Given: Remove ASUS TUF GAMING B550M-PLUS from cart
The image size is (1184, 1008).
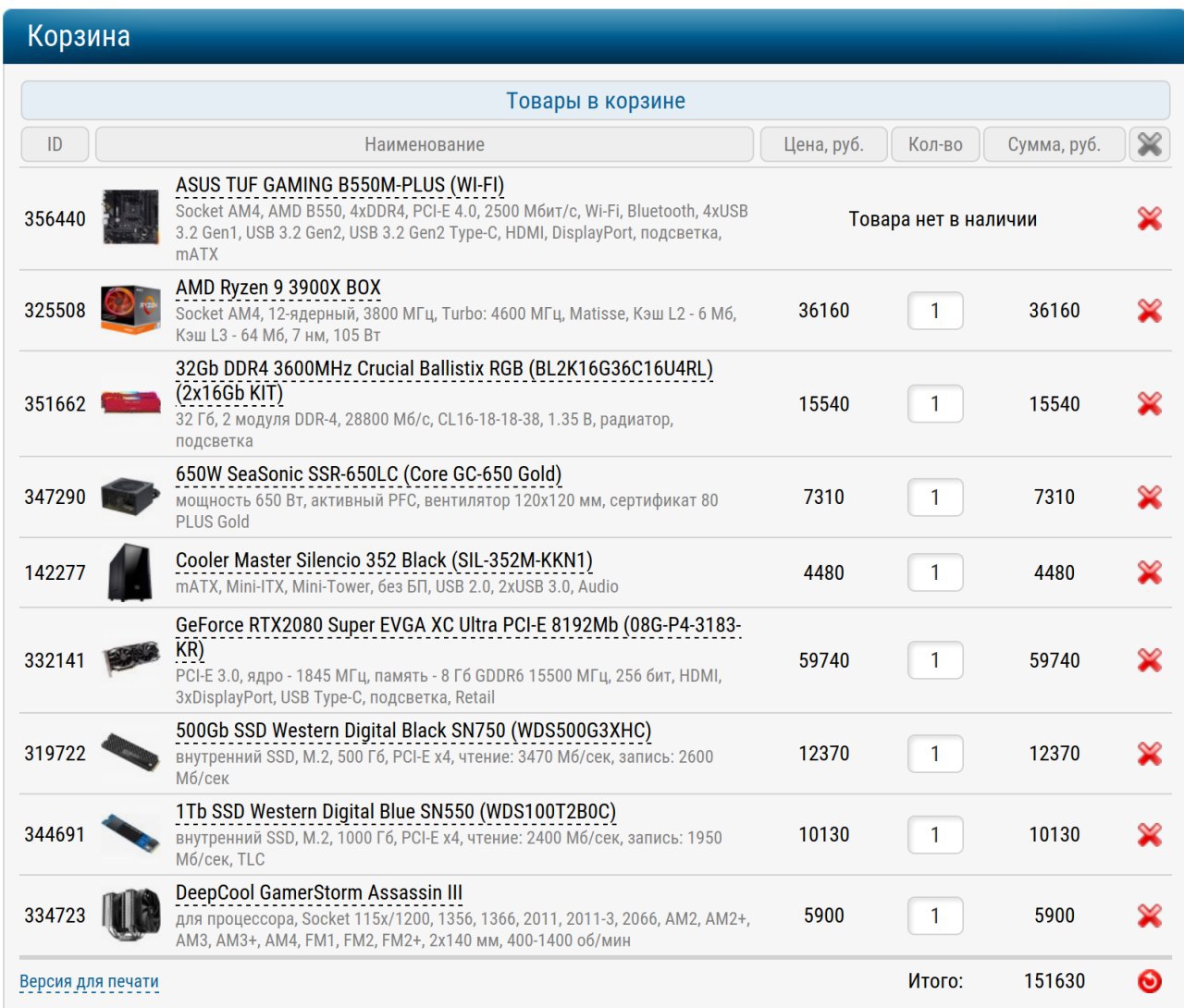Looking at the screenshot, I should (x=1149, y=219).
